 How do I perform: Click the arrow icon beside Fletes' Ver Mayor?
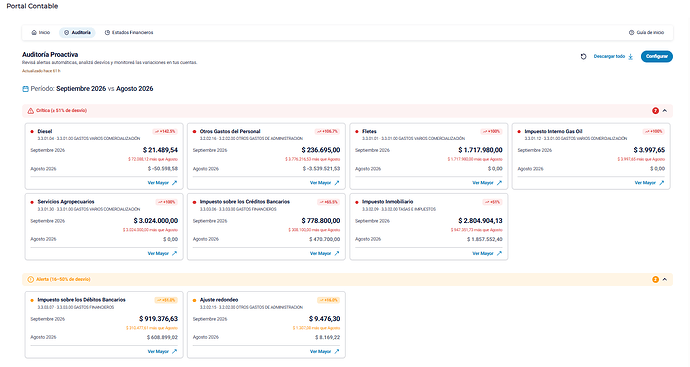[x=499, y=183]
